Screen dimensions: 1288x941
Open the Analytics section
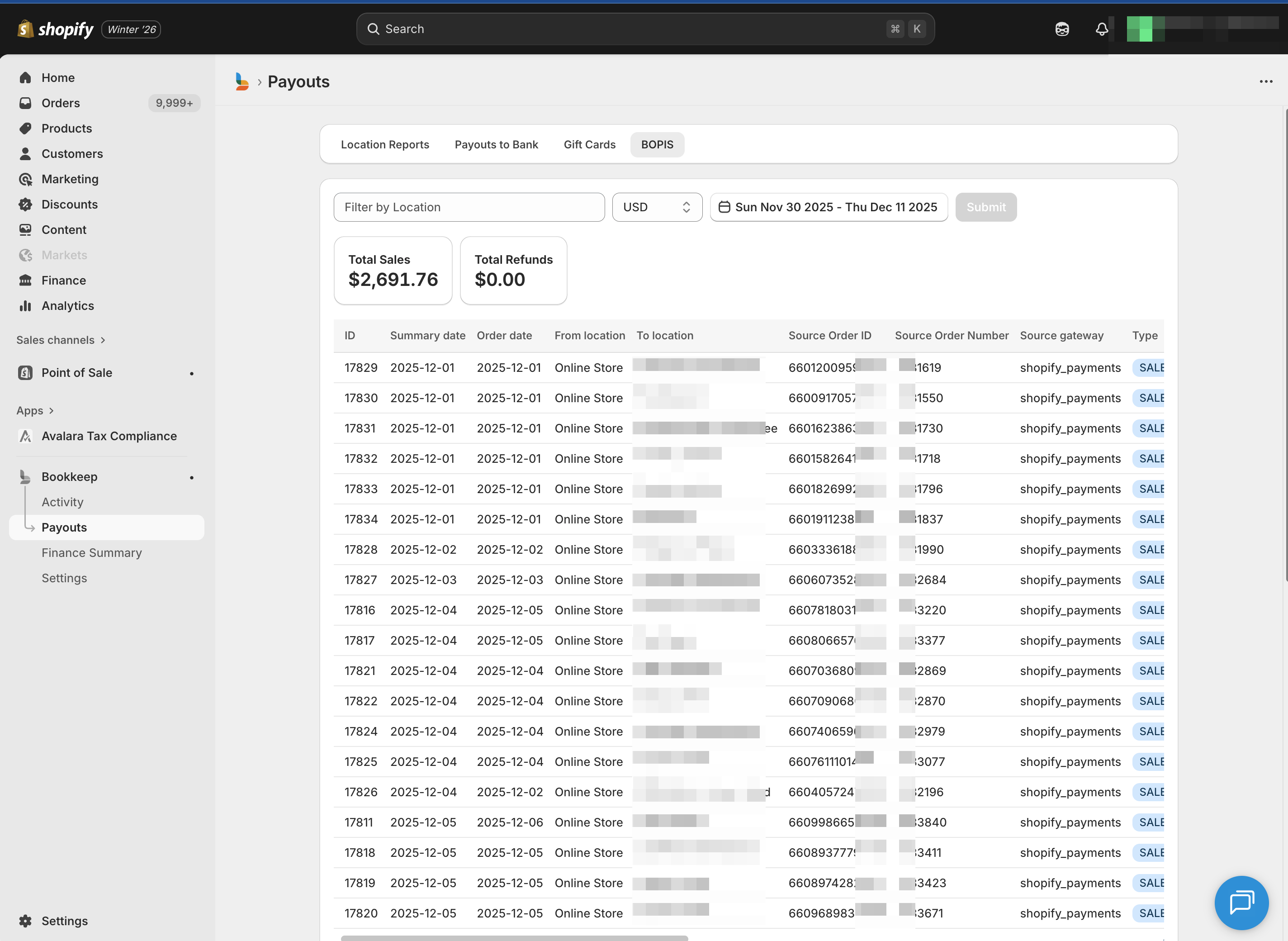pos(68,306)
